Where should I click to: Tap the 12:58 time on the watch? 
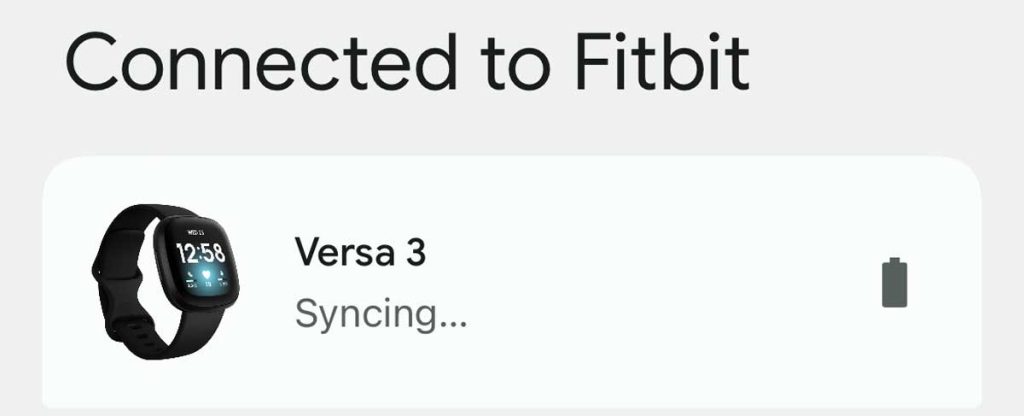pos(200,251)
